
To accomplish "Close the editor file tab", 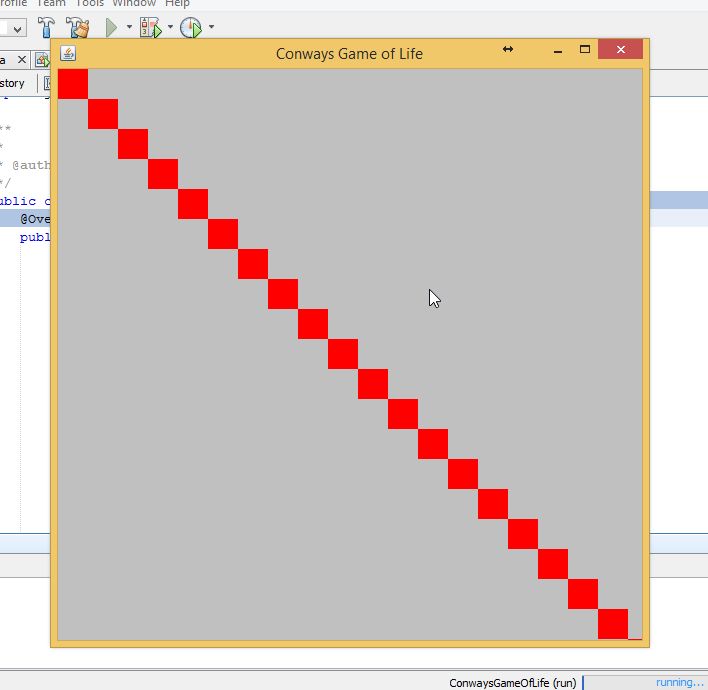I will 22,60.
